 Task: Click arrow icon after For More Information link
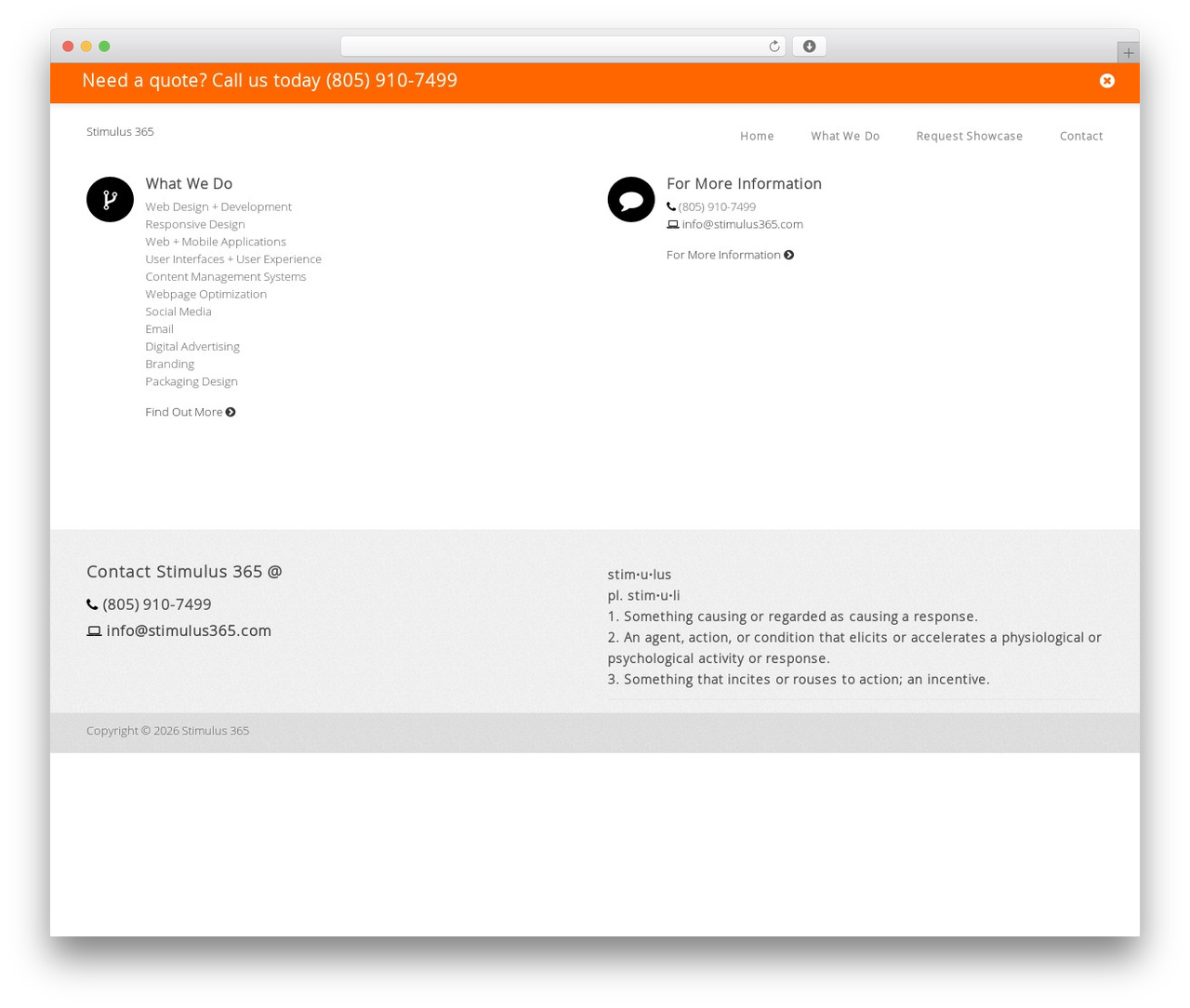[789, 255]
